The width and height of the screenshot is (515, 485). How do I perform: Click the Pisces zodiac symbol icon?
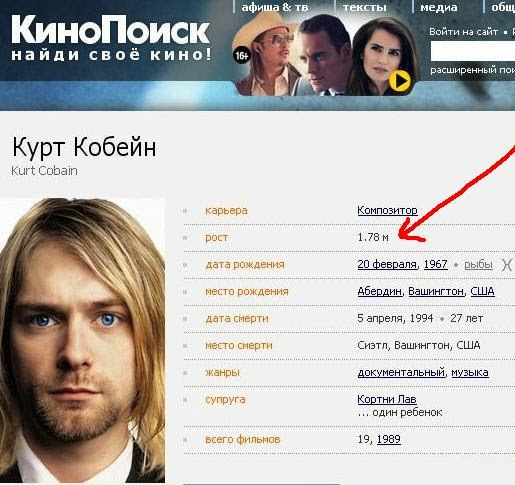click(x=508, y=265)
